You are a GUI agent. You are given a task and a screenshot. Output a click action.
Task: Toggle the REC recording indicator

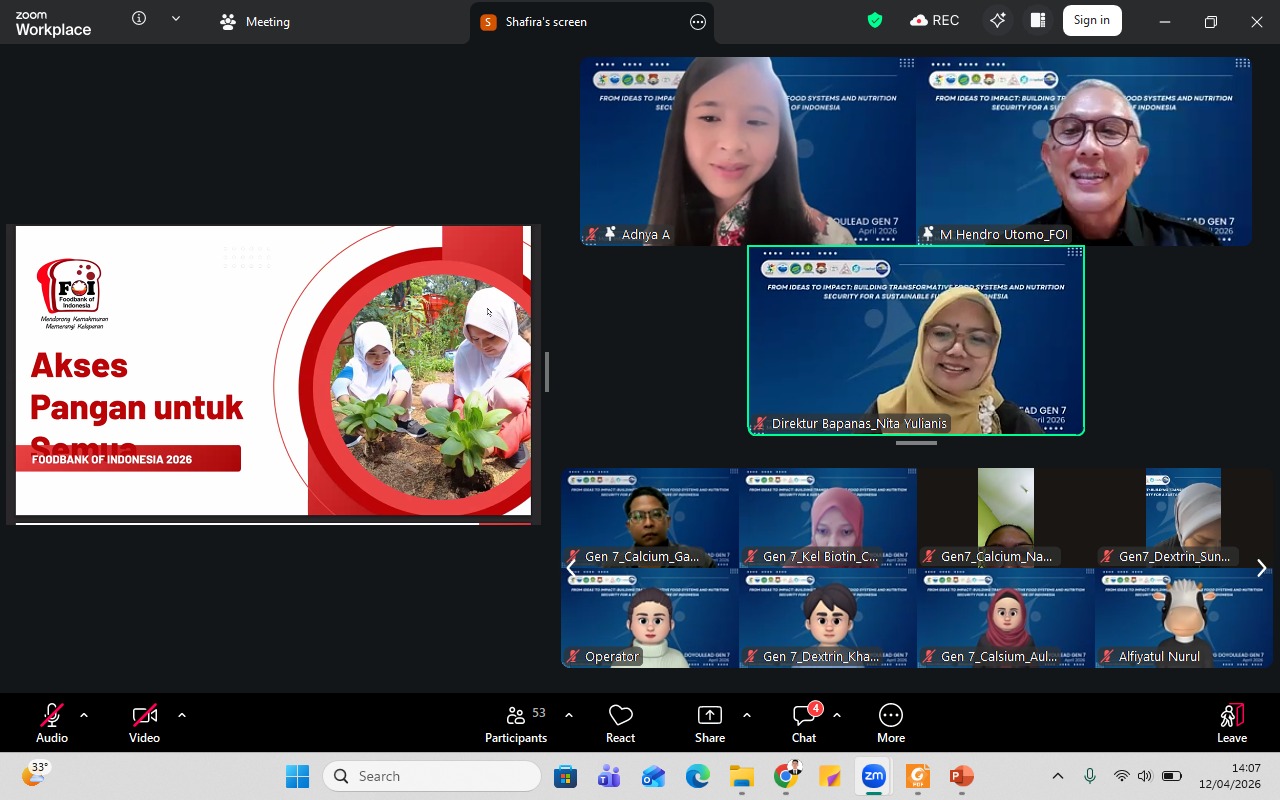934,21
